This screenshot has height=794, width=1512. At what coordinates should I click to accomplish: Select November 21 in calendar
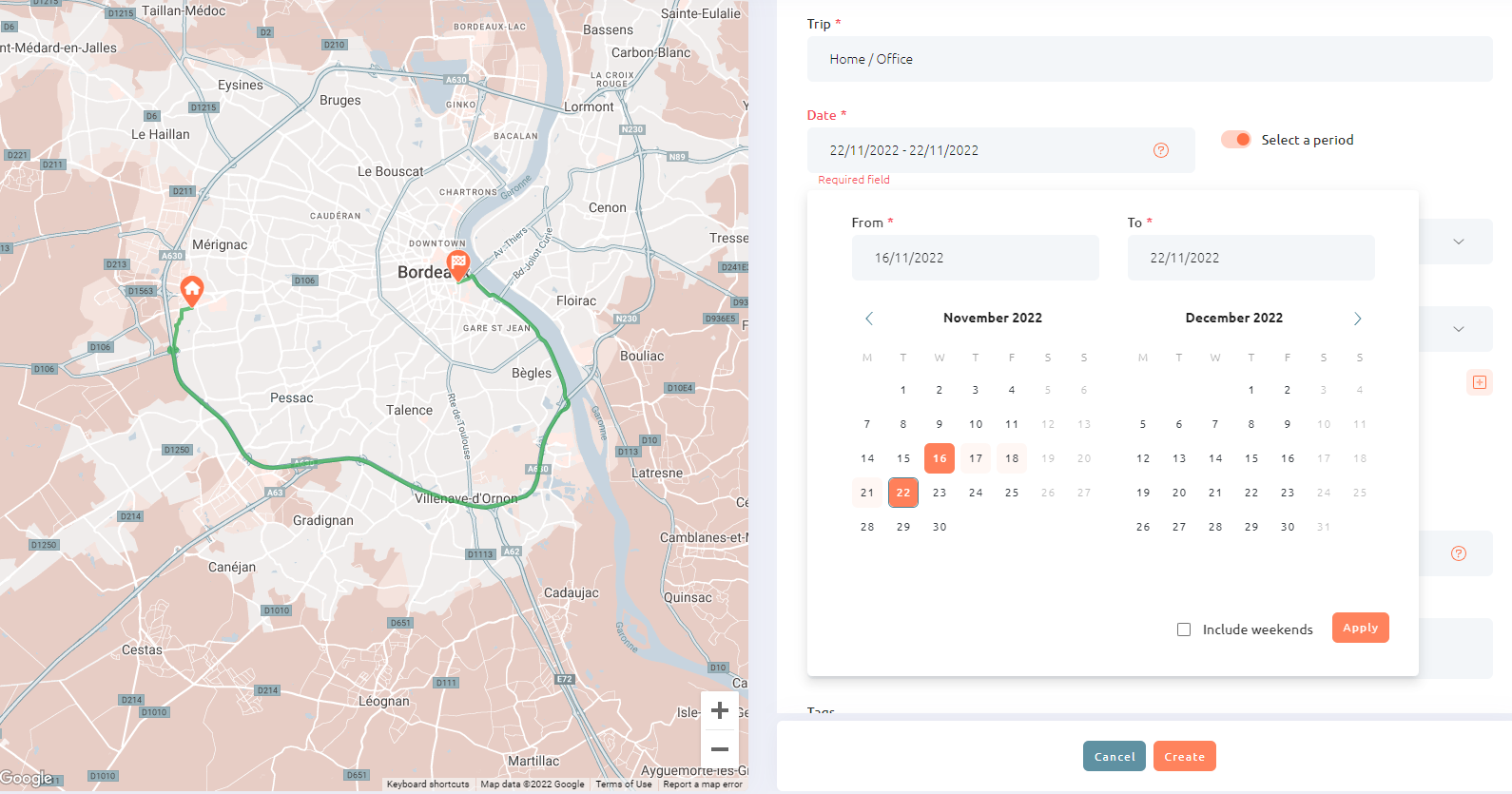pos(867,493)
